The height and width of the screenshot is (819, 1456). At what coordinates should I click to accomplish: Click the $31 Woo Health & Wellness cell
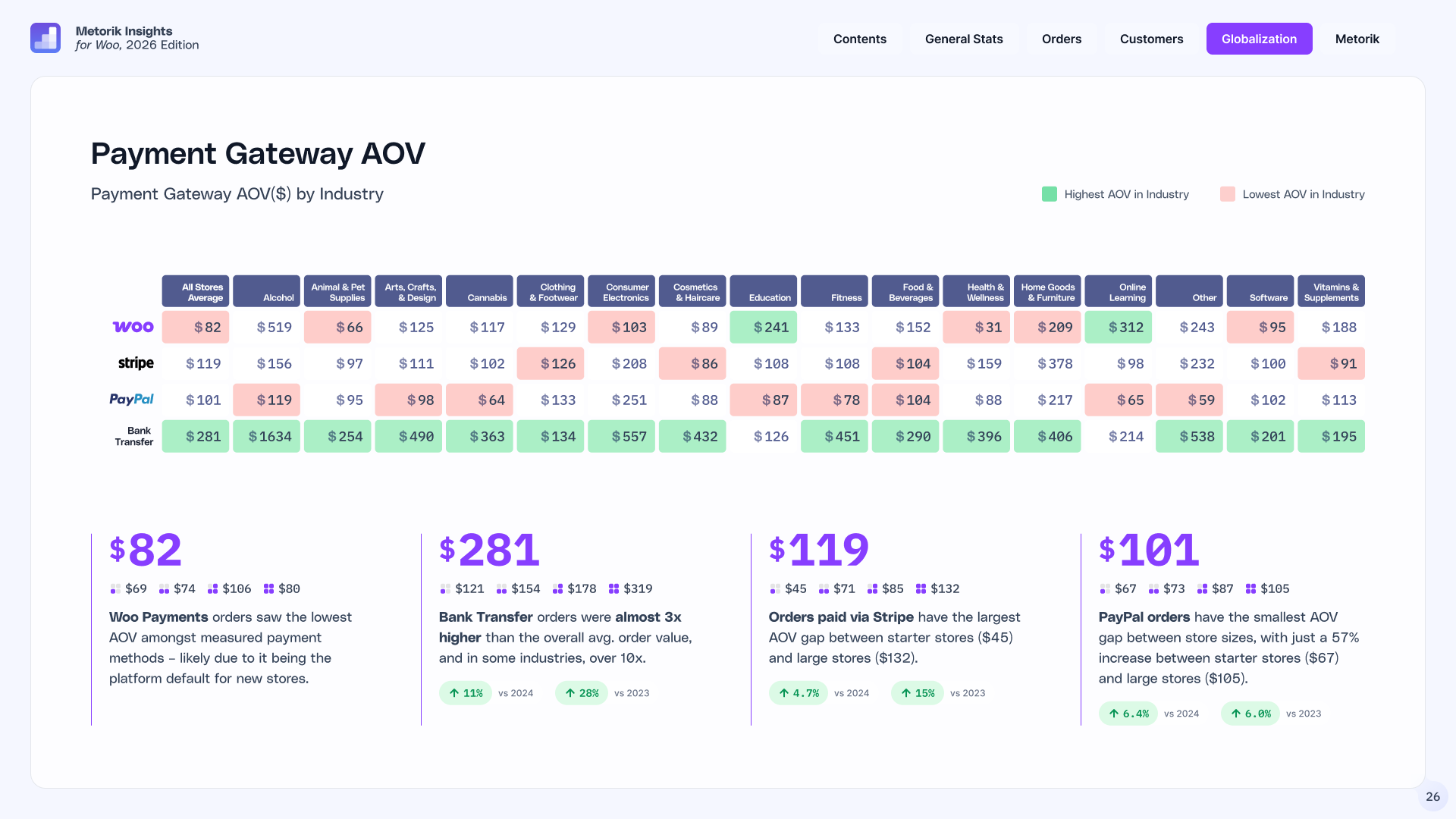(x=977, y=327)
